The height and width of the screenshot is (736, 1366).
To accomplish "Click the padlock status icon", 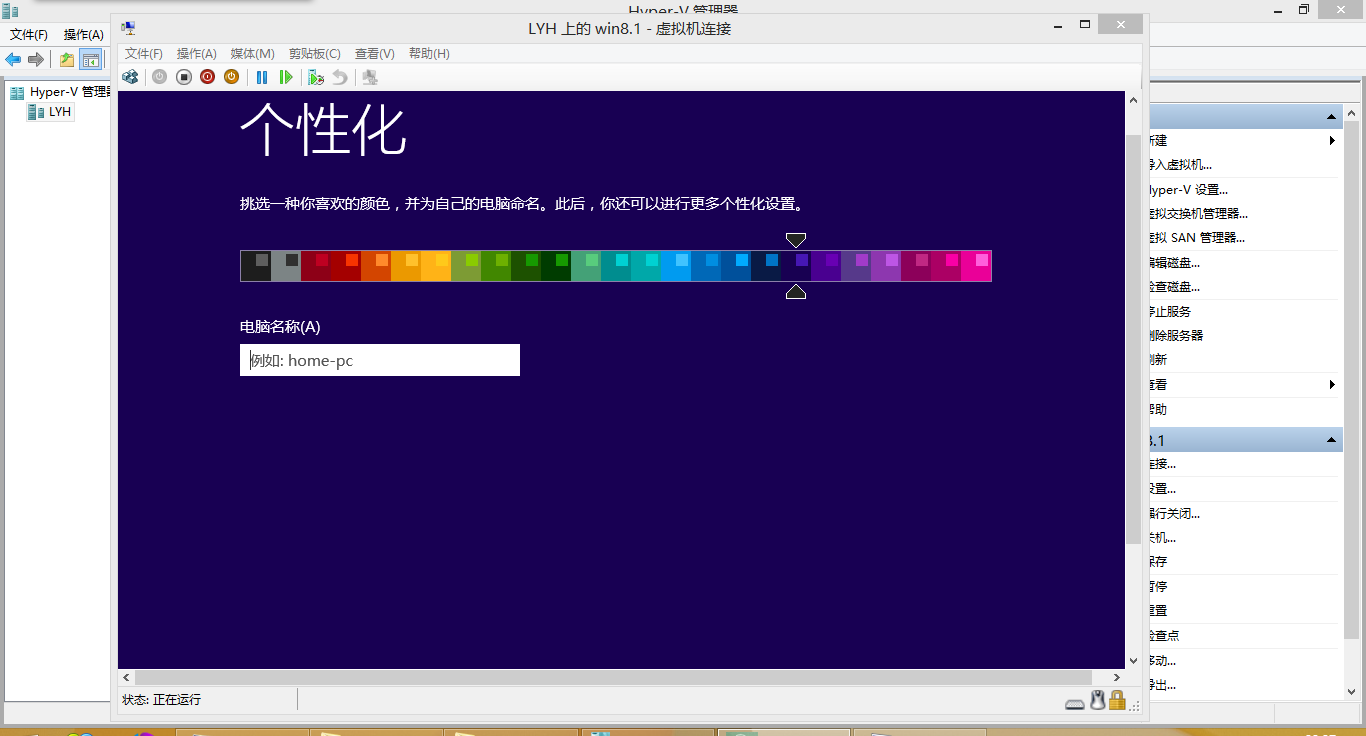I will [1117, 701].
